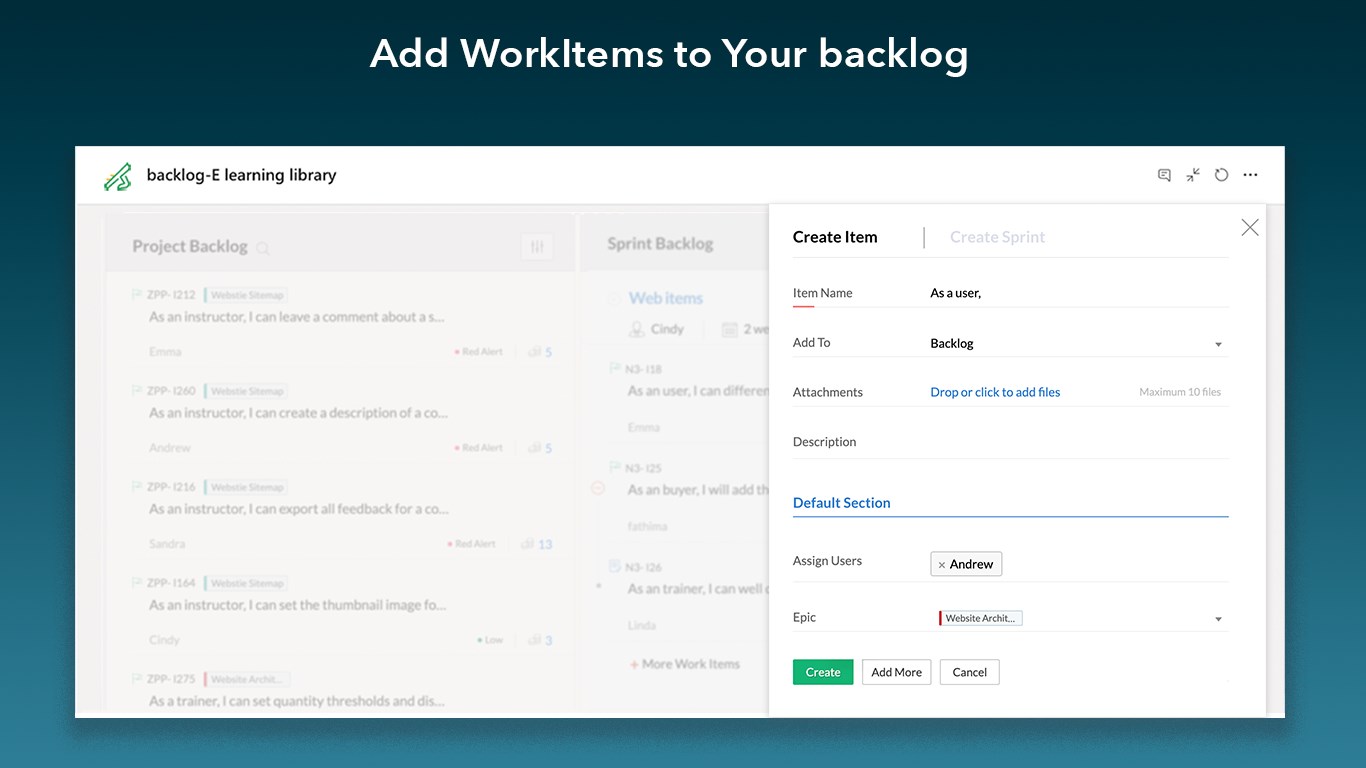Click the user icon next to Cindy
This screenshot has width=1366, height=768.
[x=636, y=329]
